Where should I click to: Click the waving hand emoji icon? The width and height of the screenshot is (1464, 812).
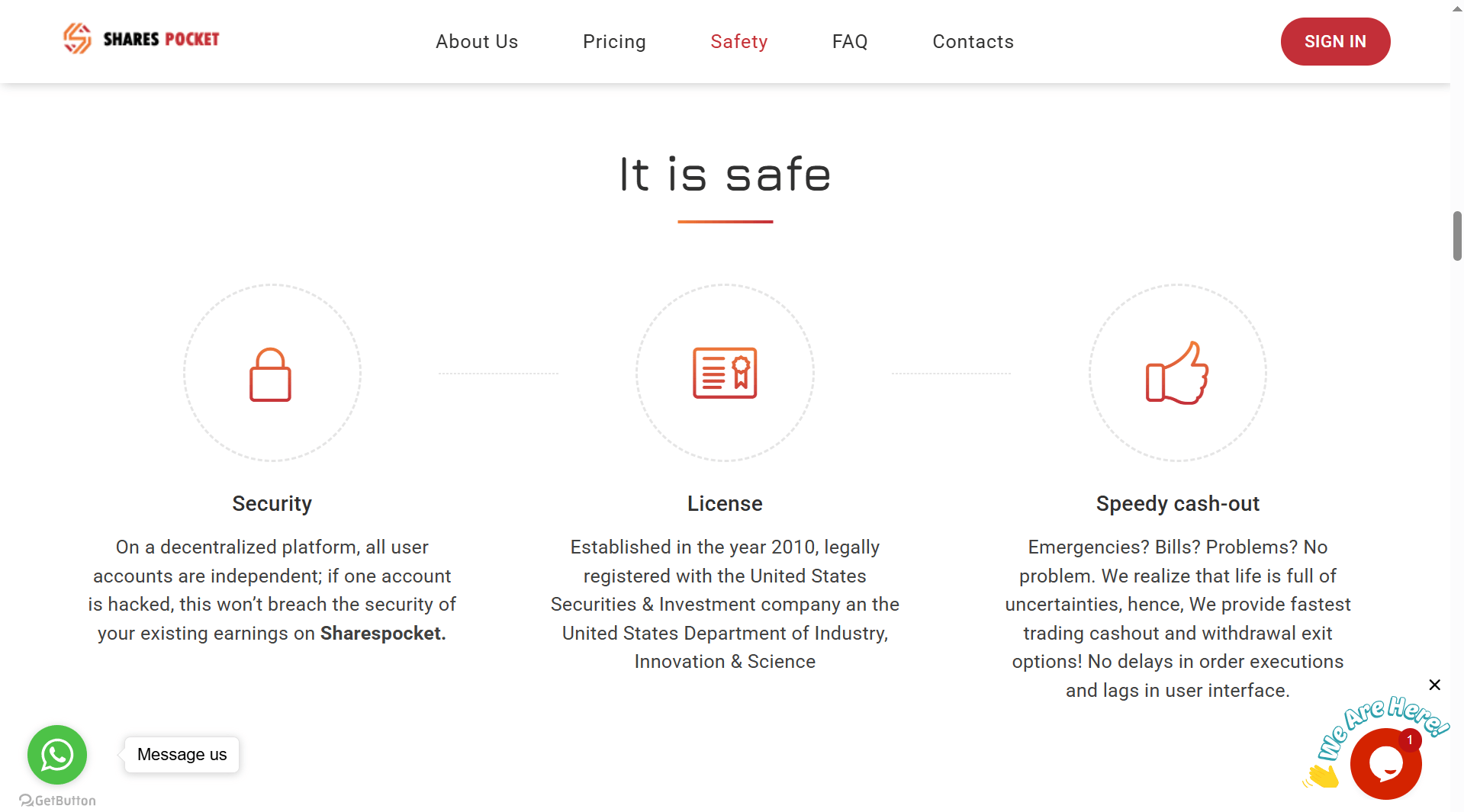(x=1322, y=776)
